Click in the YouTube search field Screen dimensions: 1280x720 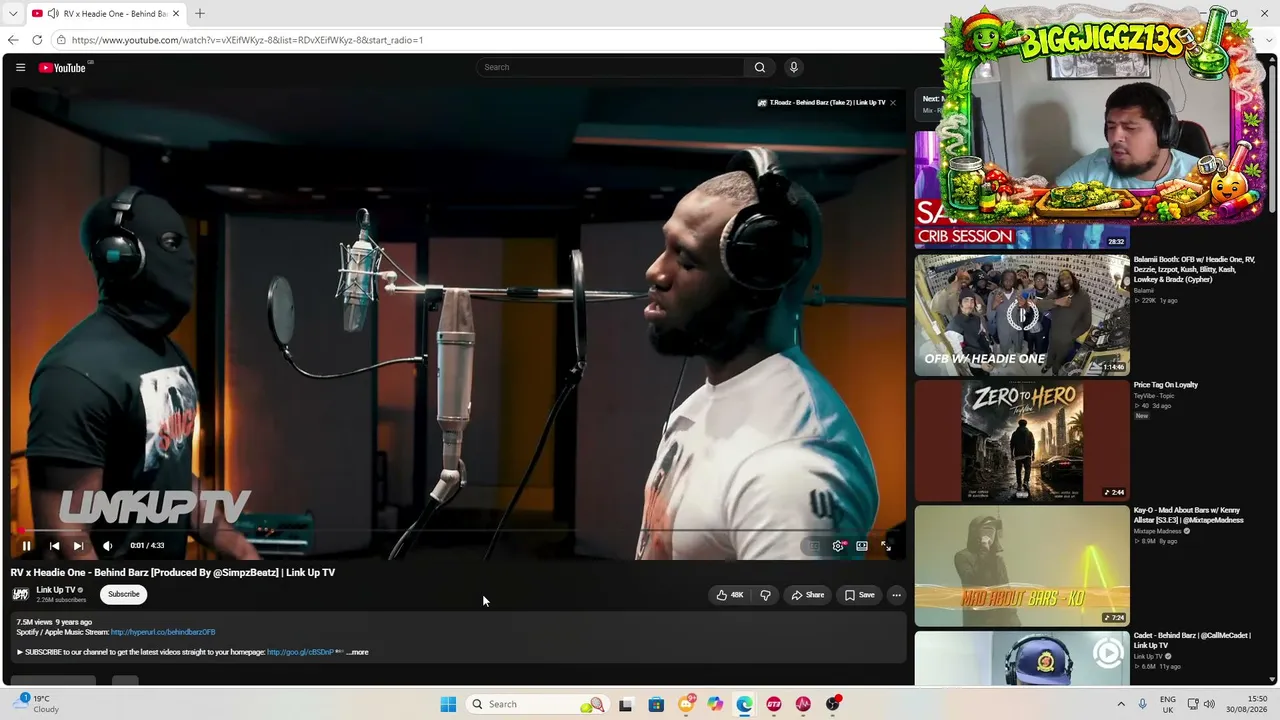[x=610, y=67]
